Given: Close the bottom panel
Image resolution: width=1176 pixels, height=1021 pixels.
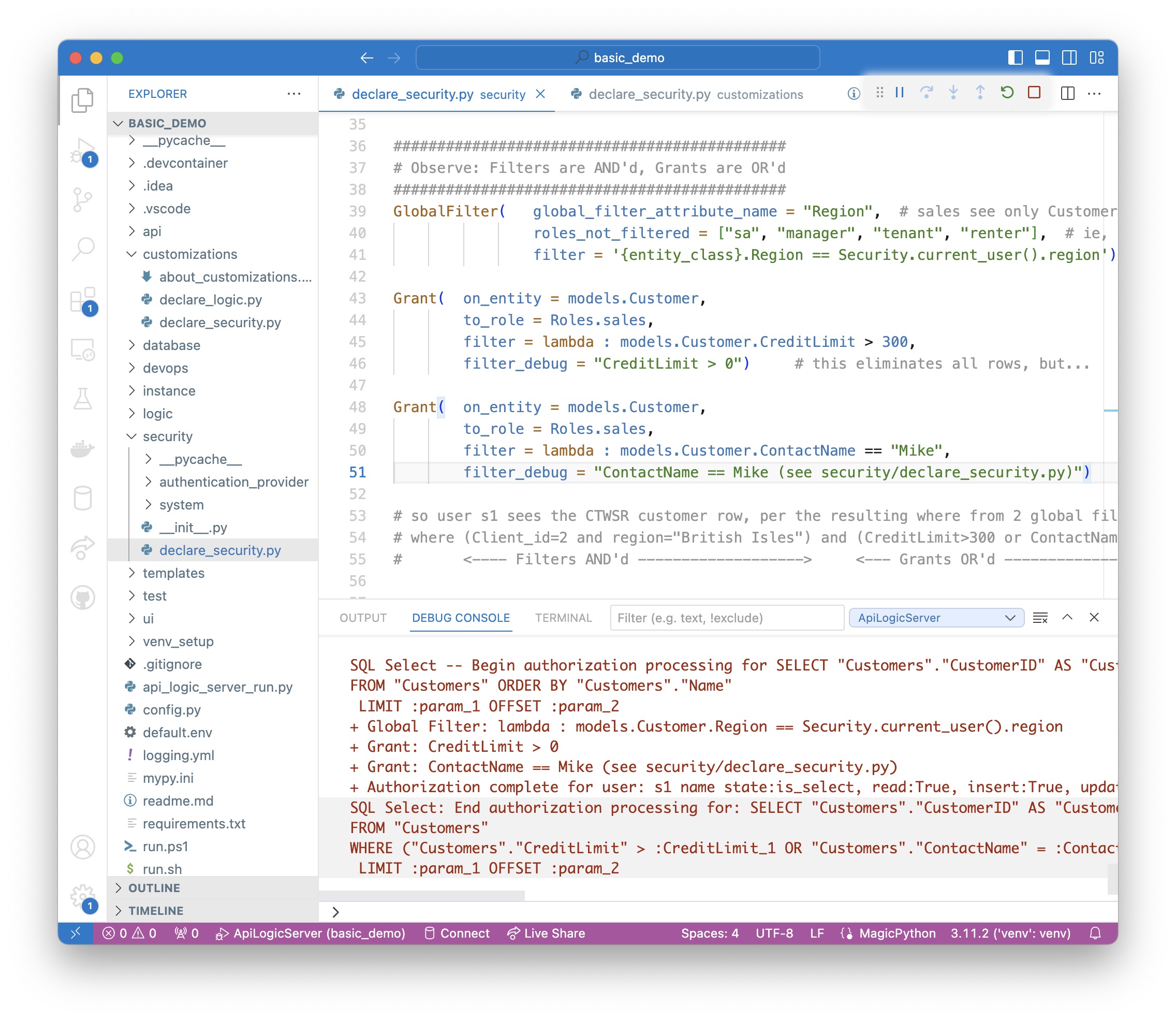Looking at the screenshot, I should [x=1094, y=618].
